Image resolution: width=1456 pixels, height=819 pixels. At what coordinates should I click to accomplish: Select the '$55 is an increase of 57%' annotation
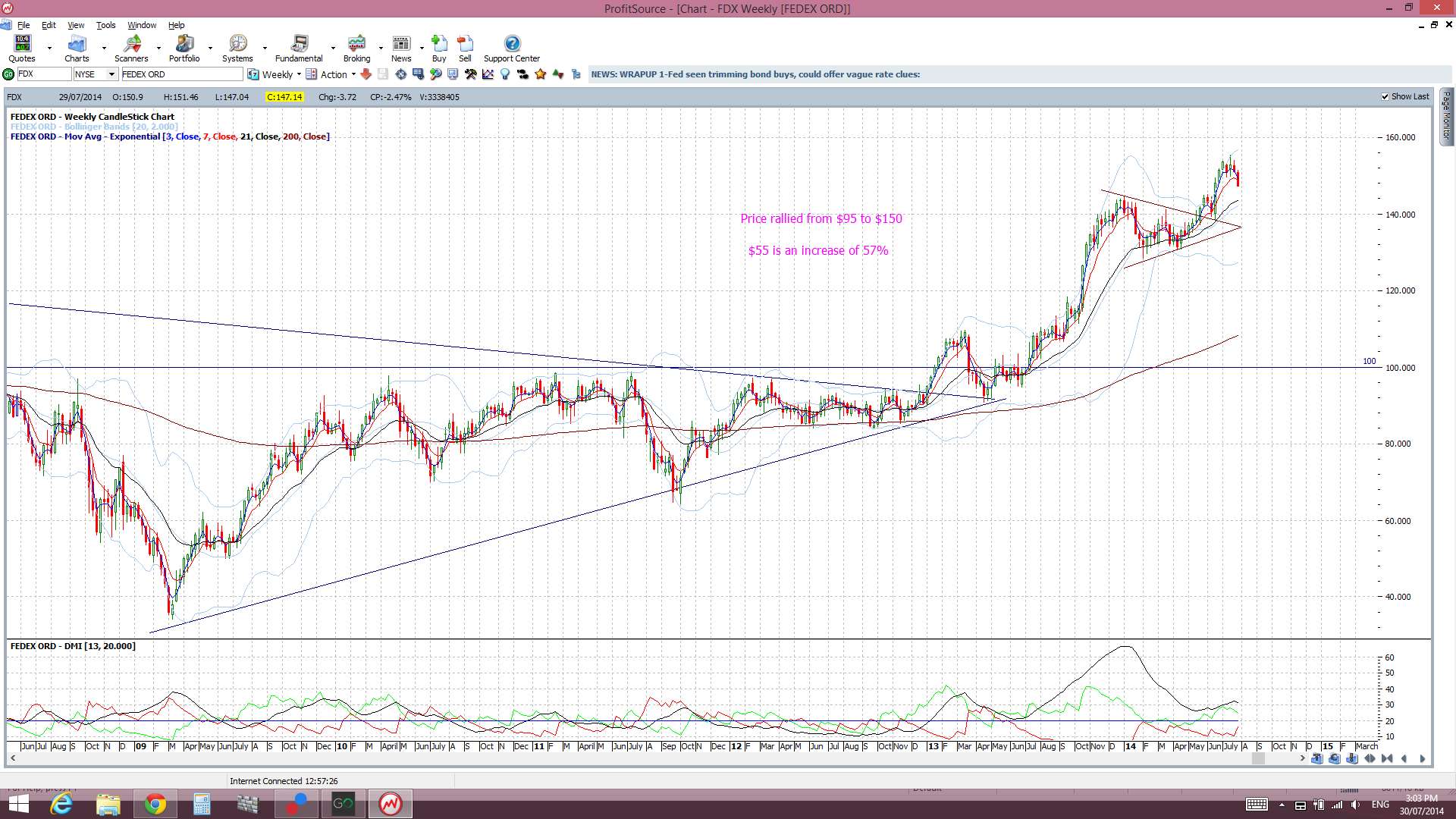coord(818,250)
